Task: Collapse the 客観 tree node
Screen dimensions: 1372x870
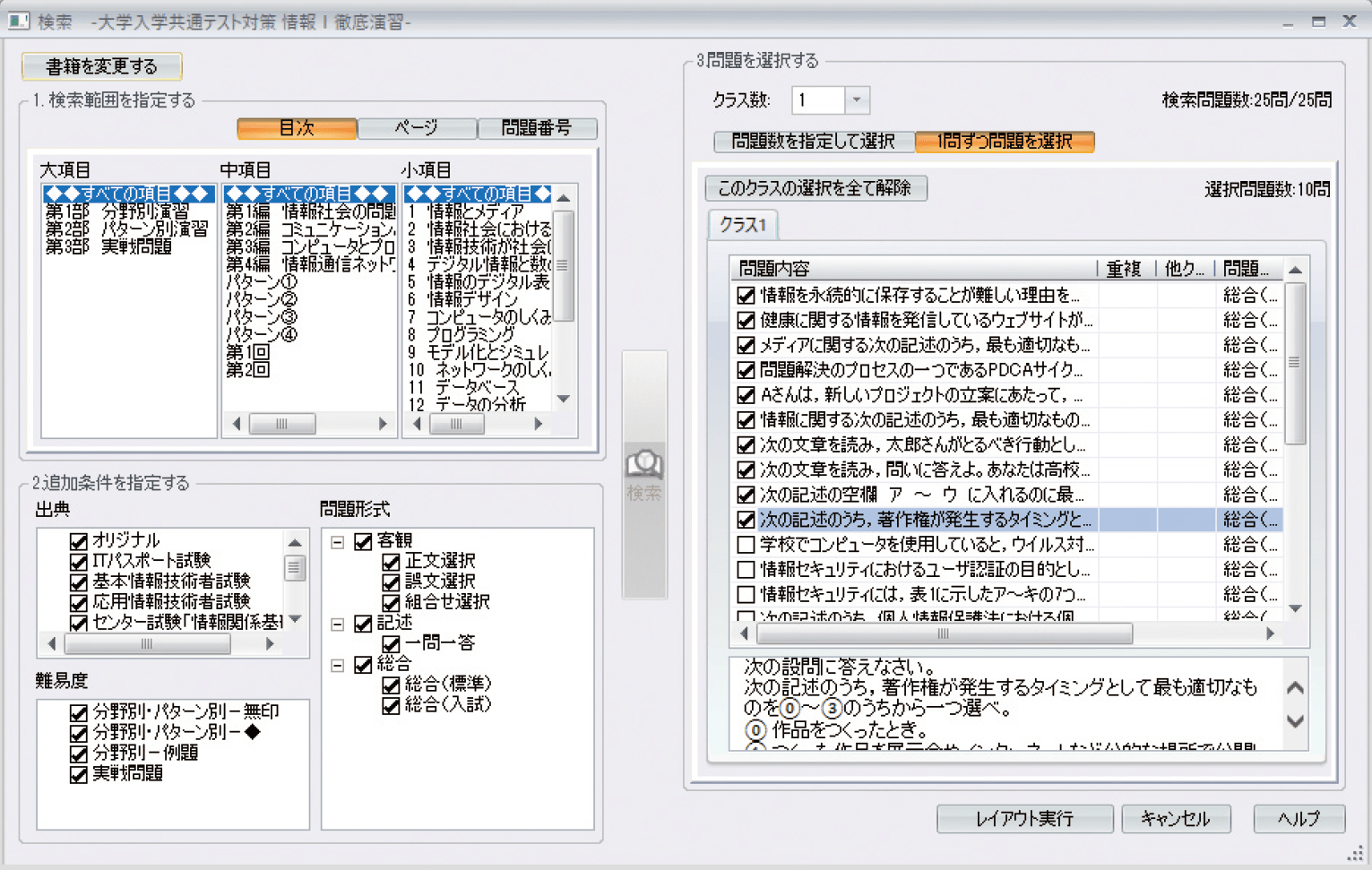Action: click(x=338, y=542)
